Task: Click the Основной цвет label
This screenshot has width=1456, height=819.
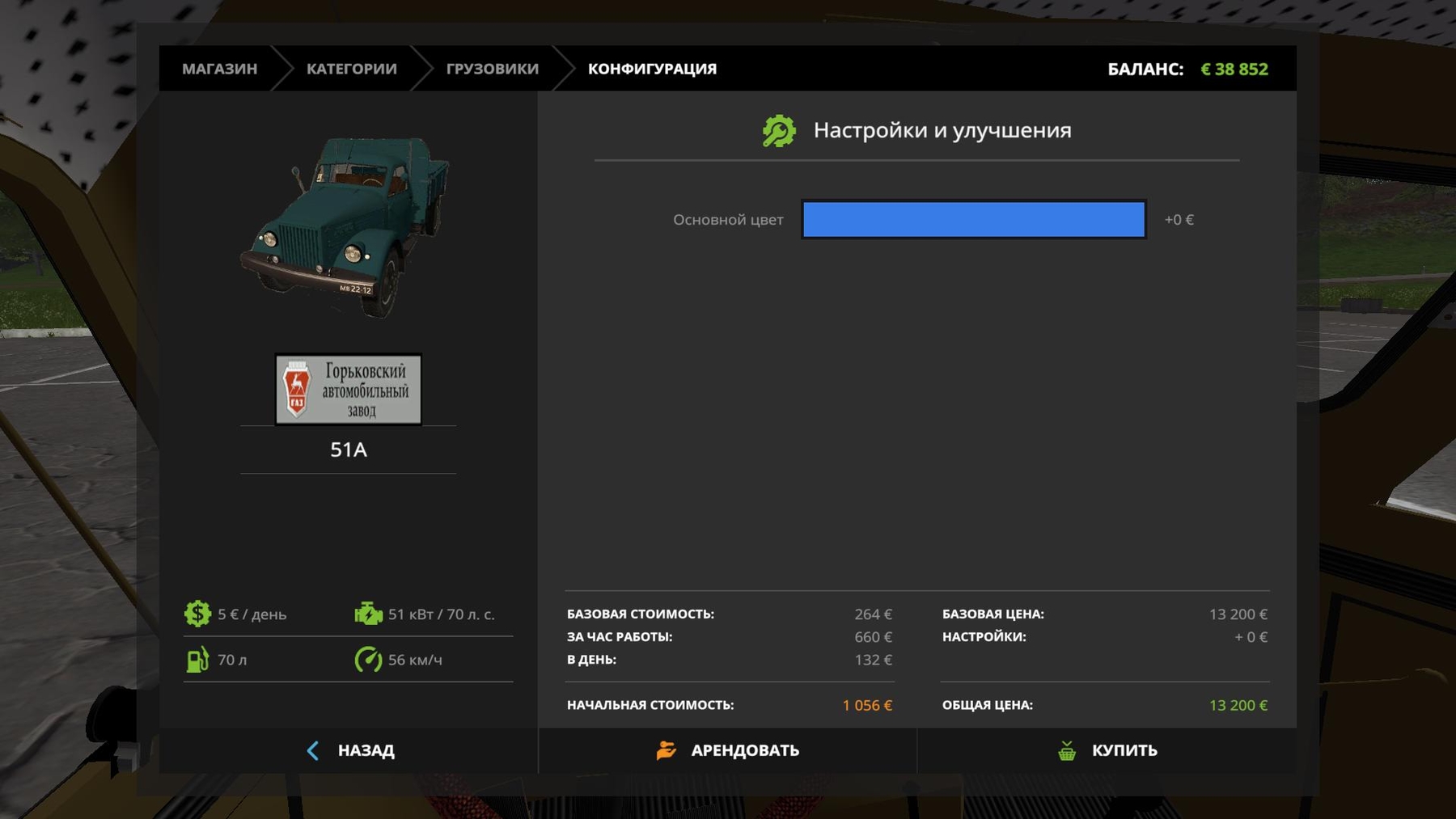Action: click(727, 220)
